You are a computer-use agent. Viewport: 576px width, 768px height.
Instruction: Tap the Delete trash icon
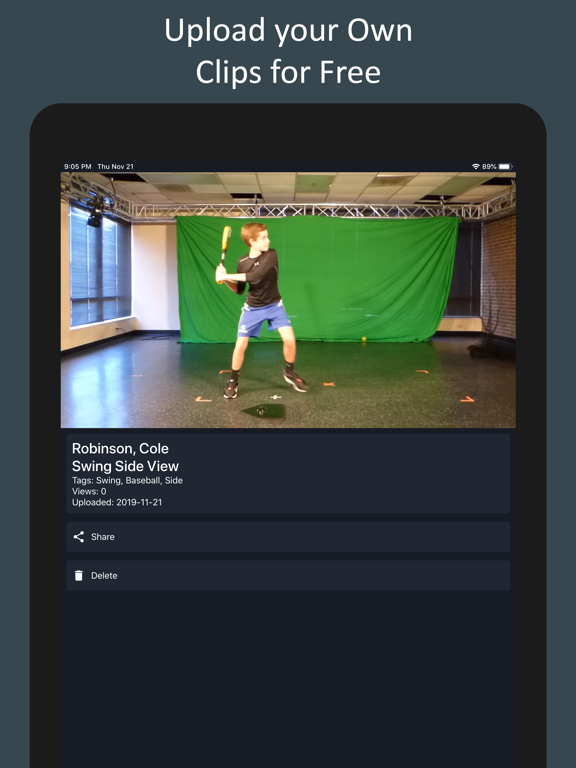point(78,576)
